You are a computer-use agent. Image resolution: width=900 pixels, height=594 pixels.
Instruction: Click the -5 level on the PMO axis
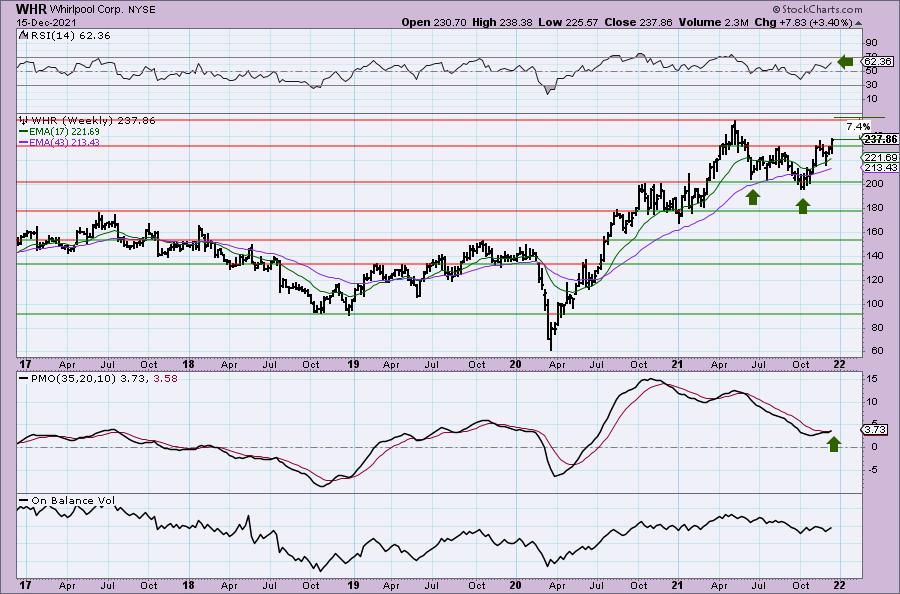tap(871, 470)
